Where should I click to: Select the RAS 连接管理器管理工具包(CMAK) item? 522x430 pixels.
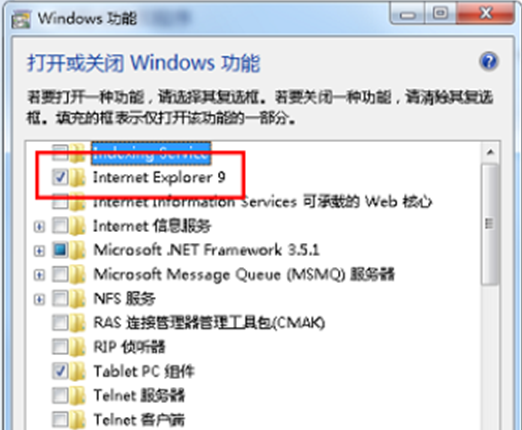click(x=209, y=323)
